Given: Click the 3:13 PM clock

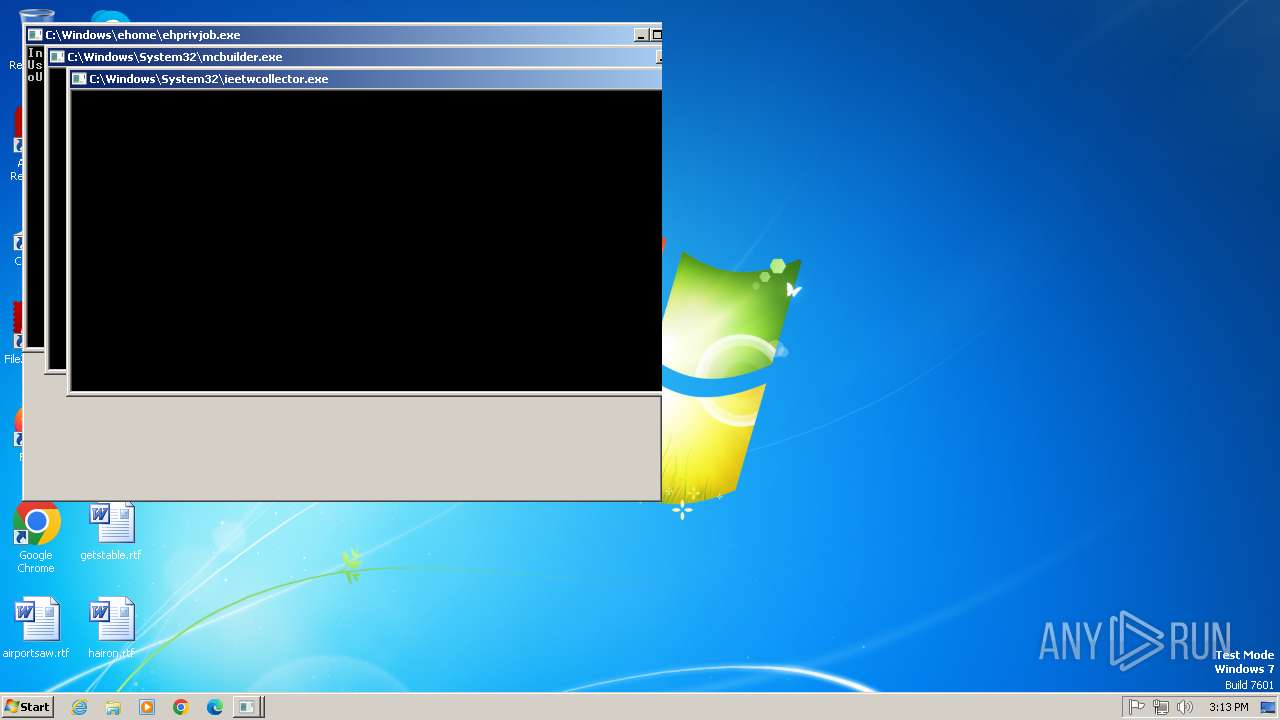Looking at the screenshot, I should click(x=1228, y=707).
